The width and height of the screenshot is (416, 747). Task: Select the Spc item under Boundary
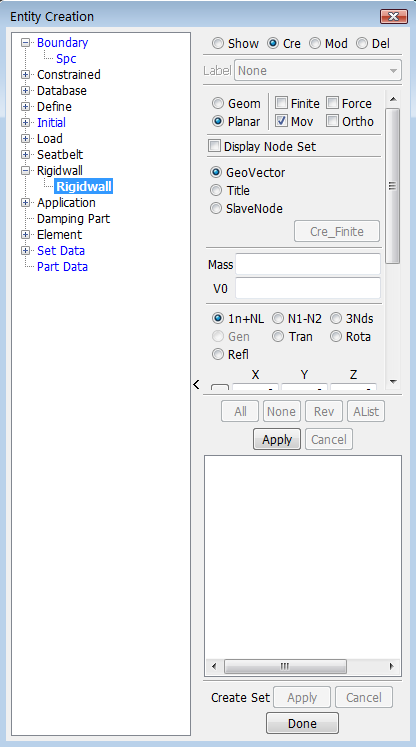(x=66, y=59)
